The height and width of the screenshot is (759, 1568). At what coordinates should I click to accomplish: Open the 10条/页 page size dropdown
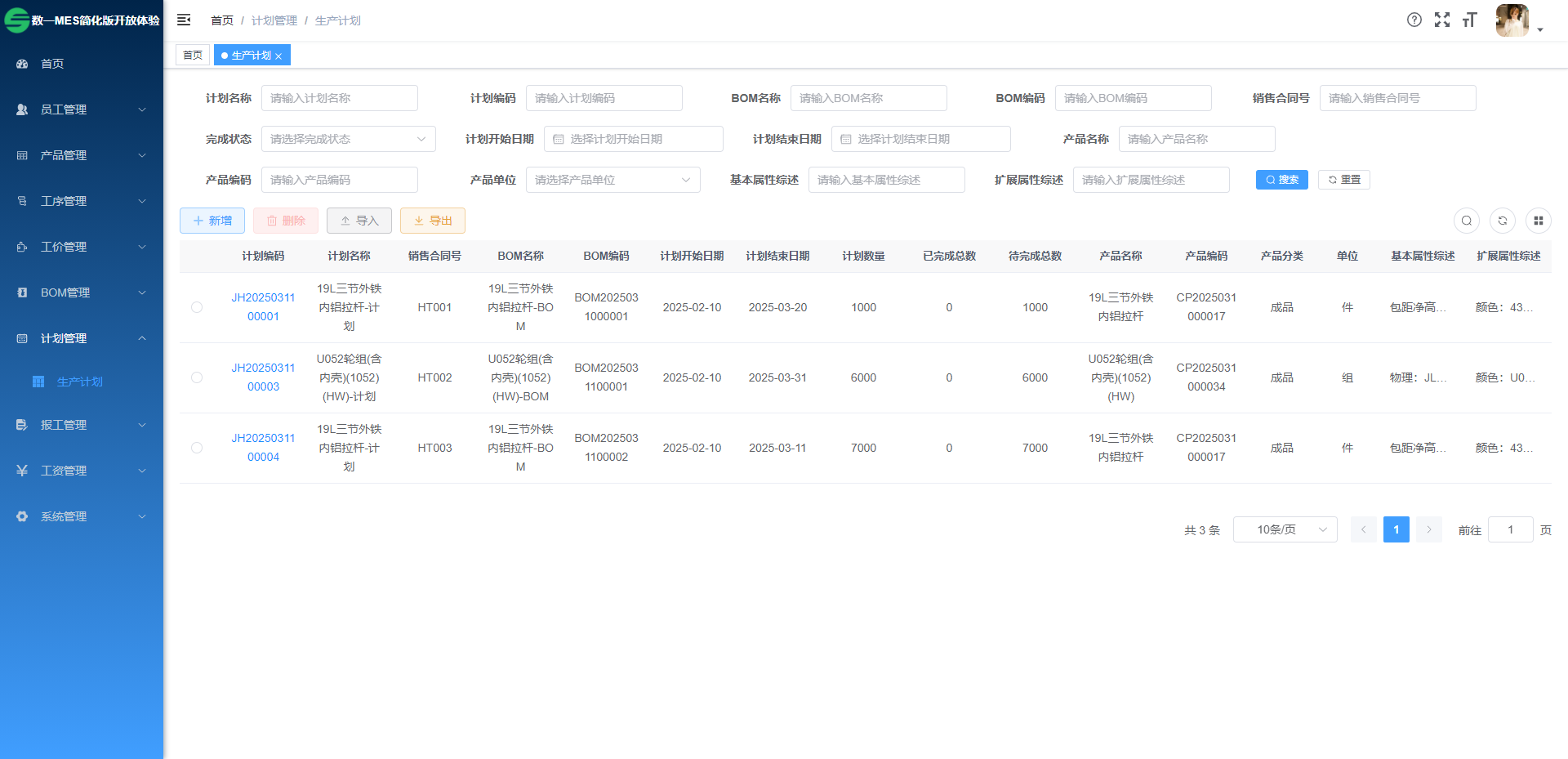tap(1285, 529)
